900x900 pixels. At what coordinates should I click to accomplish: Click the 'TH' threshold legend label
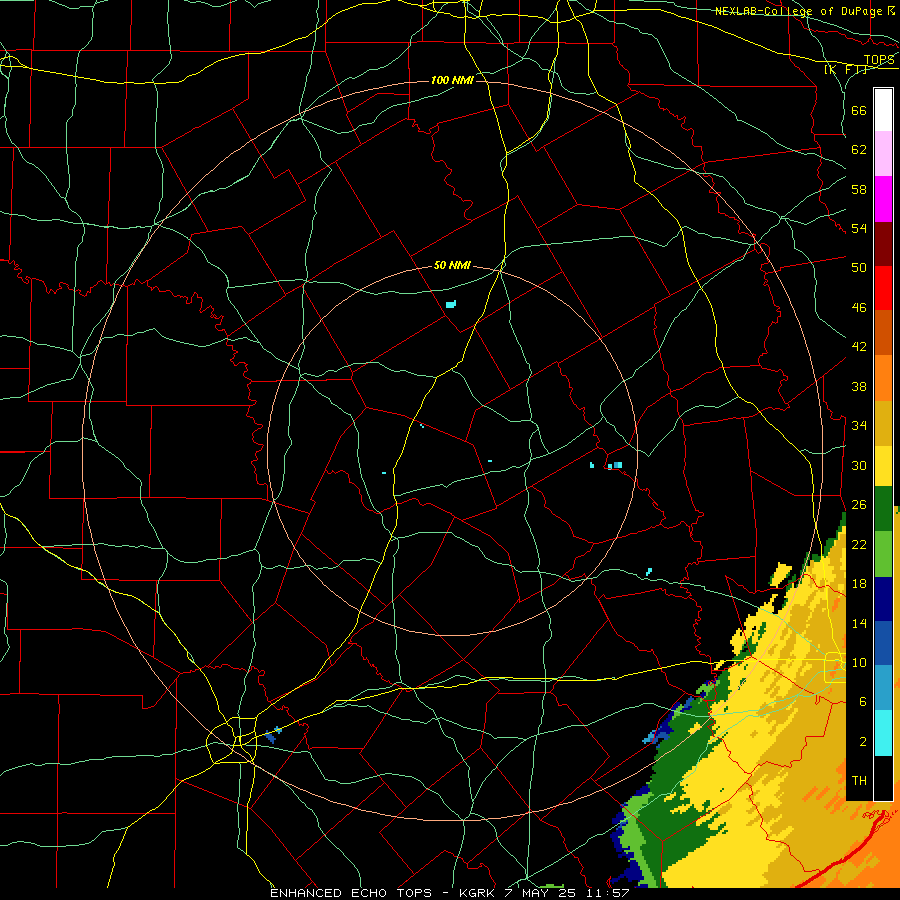click(859, 781)
